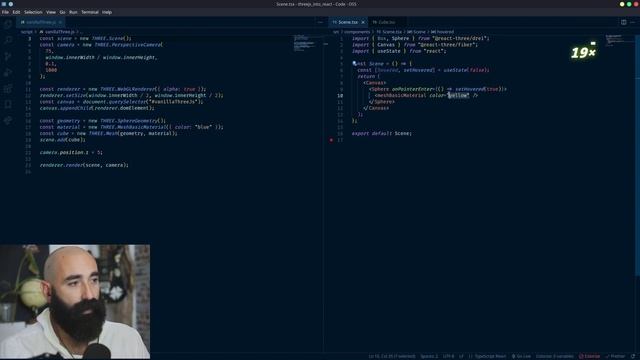Click "yellow" color value on line 10

pos(458,96)
